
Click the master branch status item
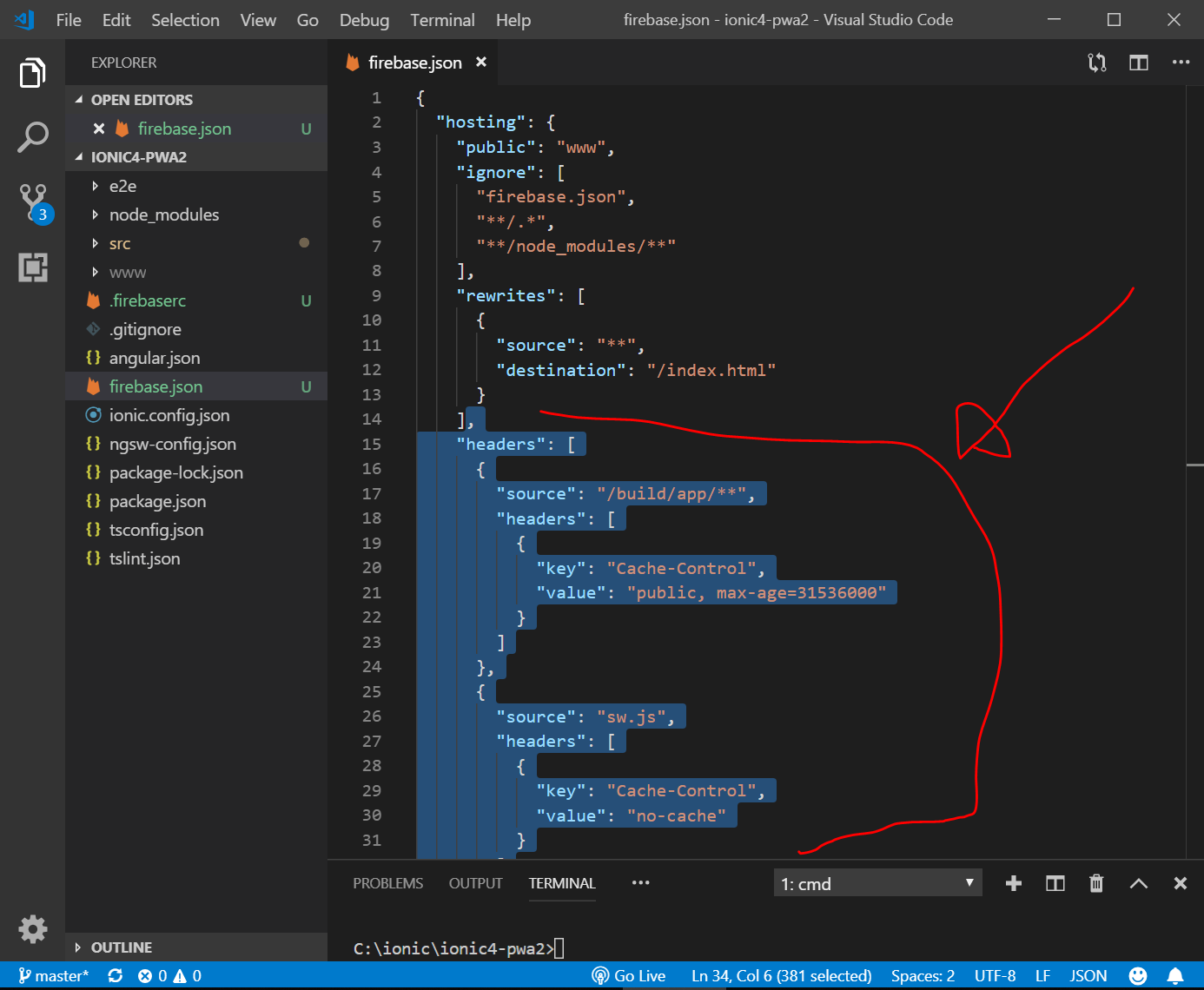point(53,976)
